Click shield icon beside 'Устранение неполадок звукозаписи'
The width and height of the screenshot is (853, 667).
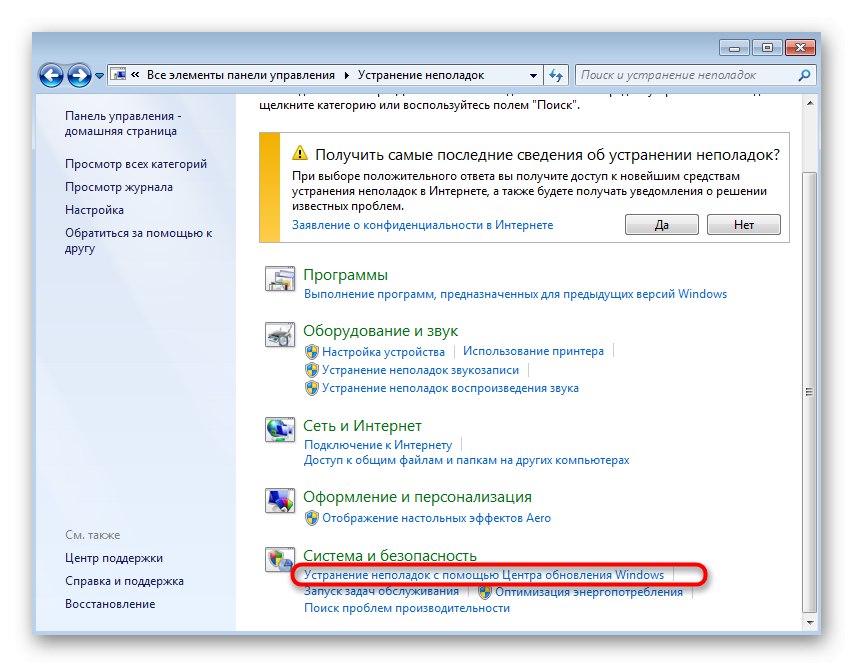312,370
